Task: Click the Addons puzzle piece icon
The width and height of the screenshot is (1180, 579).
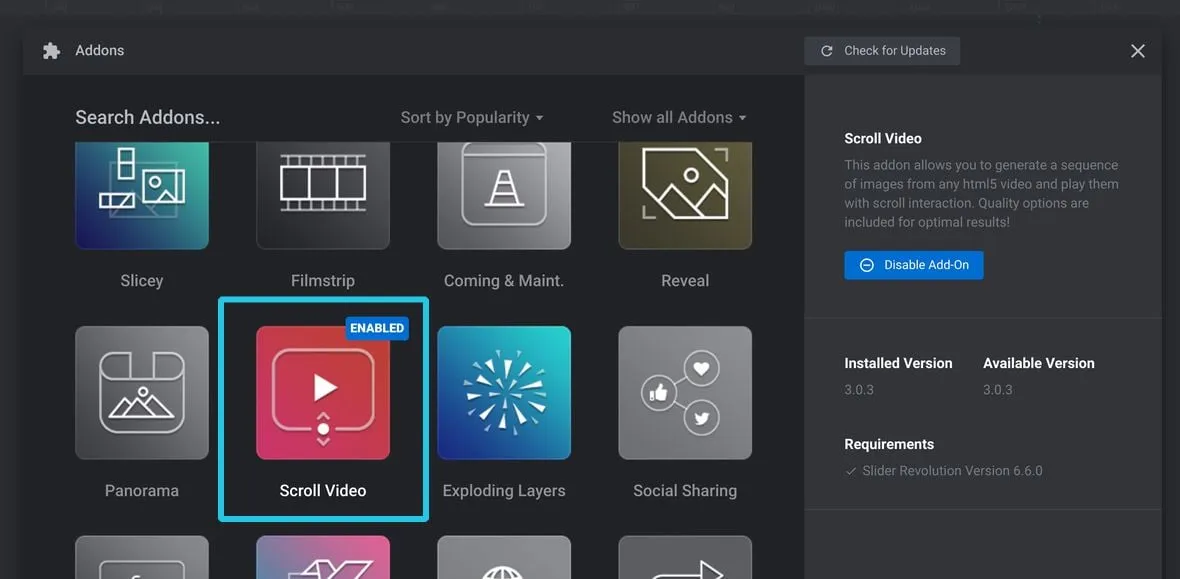Action: (x=52, y=51)
